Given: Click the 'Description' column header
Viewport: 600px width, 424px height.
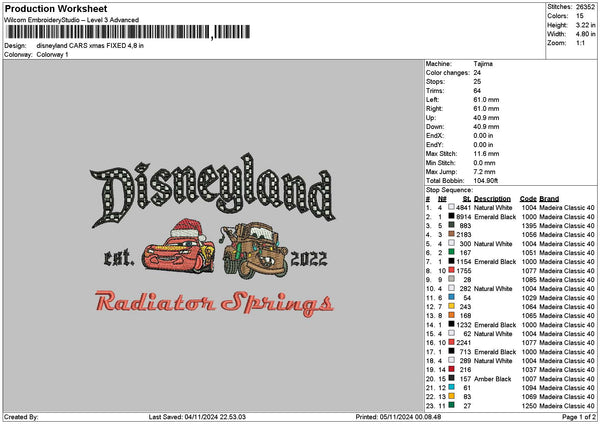Looking at the screenshot, I should tap(492, 199).
